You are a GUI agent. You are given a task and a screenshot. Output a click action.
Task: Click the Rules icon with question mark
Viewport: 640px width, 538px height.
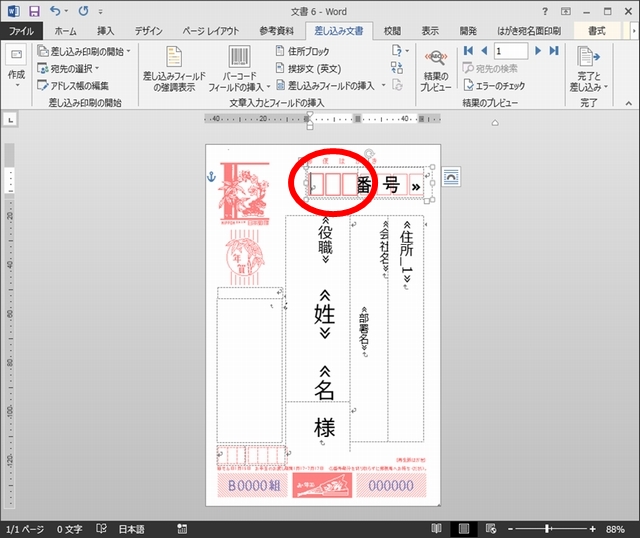(399, 51)
